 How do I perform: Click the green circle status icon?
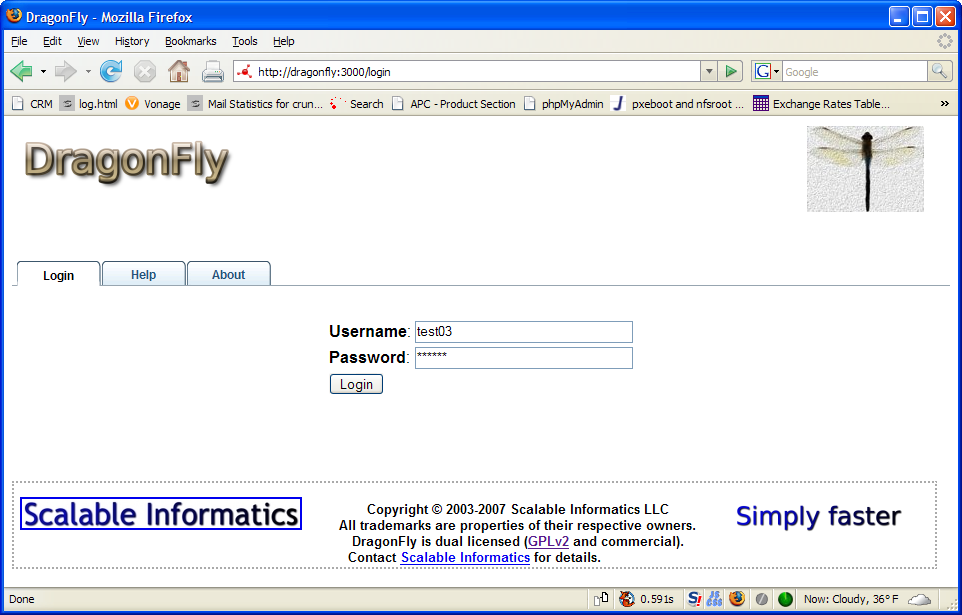785,599
